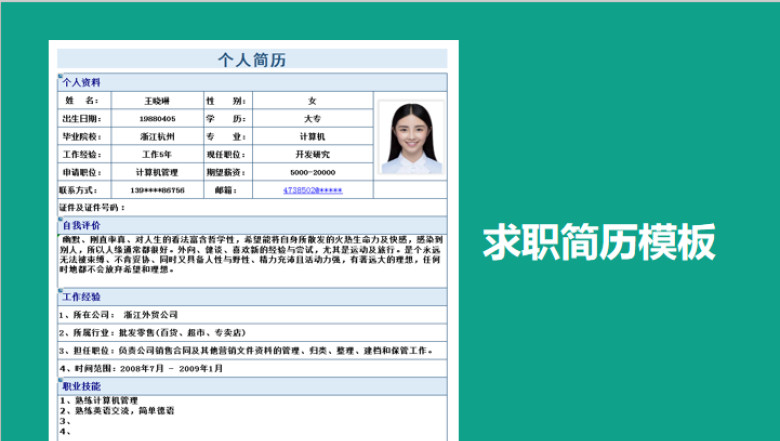Viewport: 780px width, 441px height.
Task: Click the '出生日期:' label cell
Action: [84, 118]
